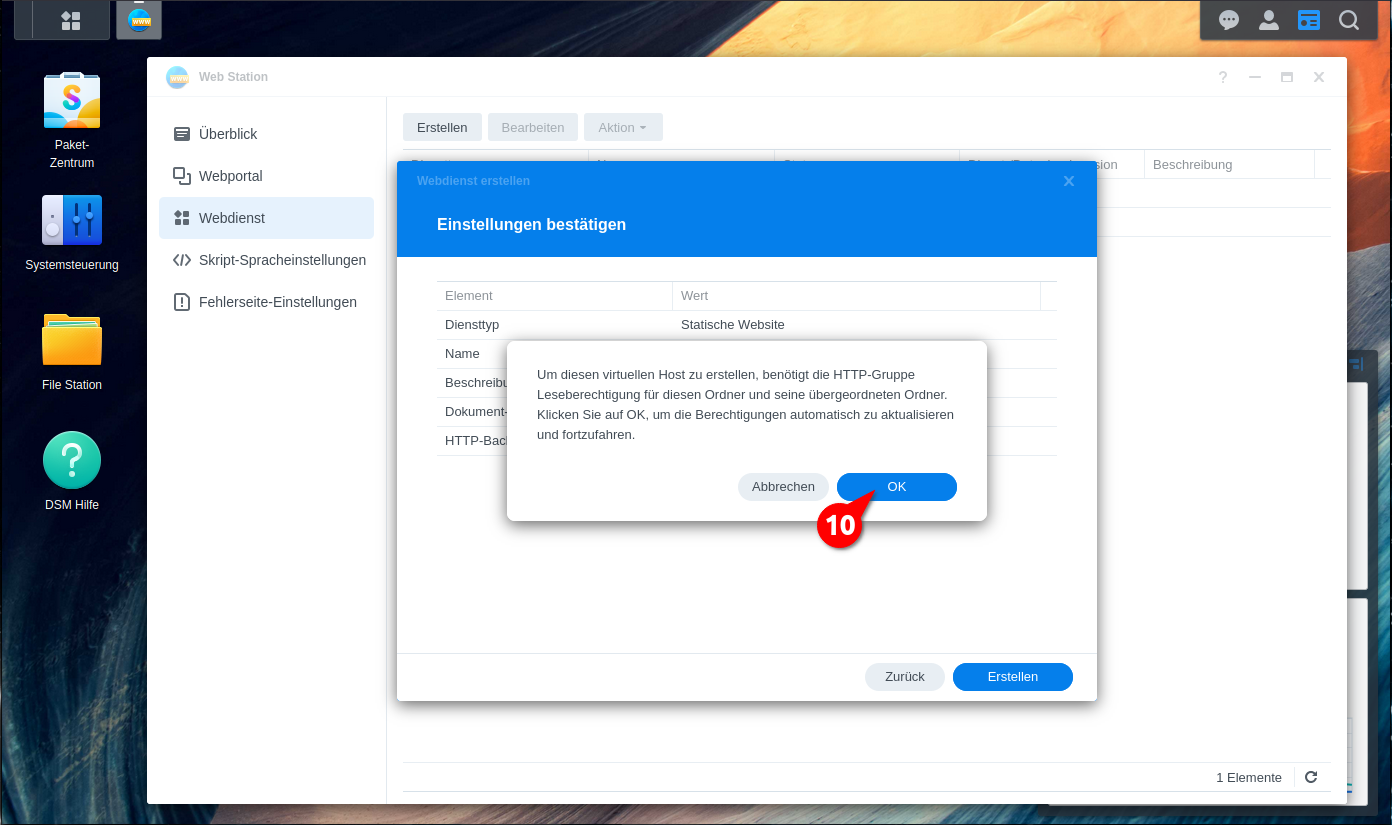Select Web Station icon in taskbar
Image resolution: width=1392 pixels, height=825 pixels.
[x=139, y=20]
